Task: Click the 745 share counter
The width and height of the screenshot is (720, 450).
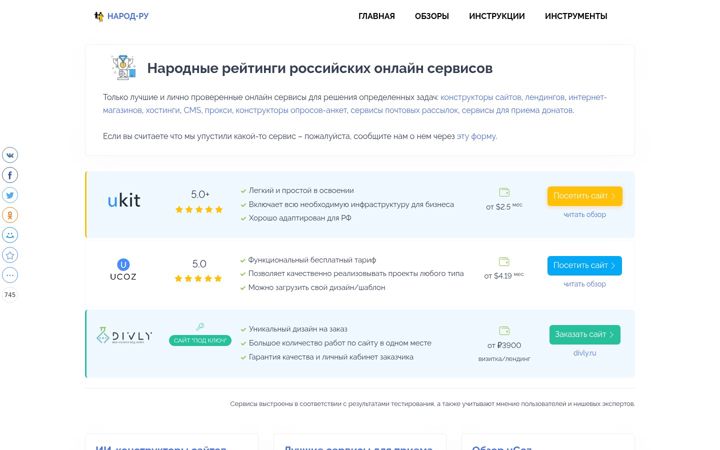Action: coord(10,295)
